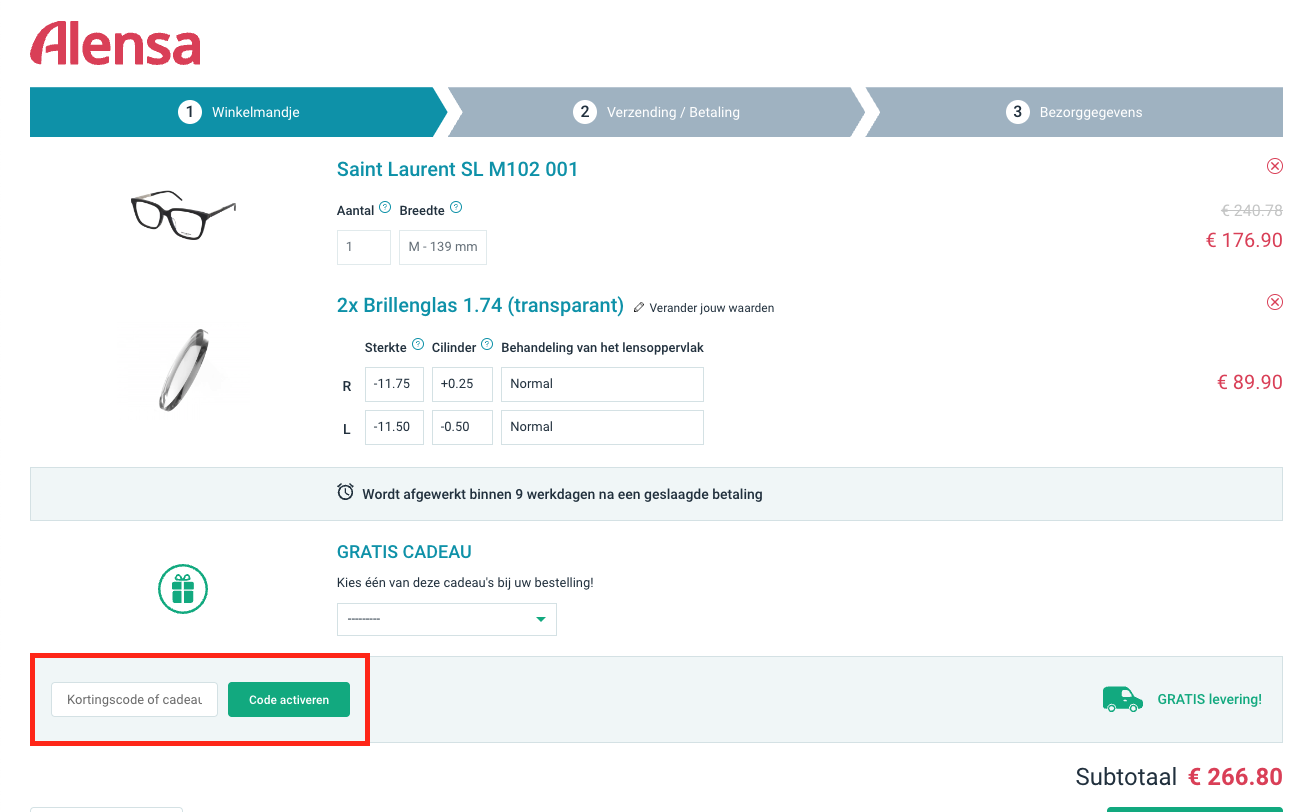Click the clock icon in processing notice
The image size is (1310, 812).
pyautogui.click(x=346, y=492)
